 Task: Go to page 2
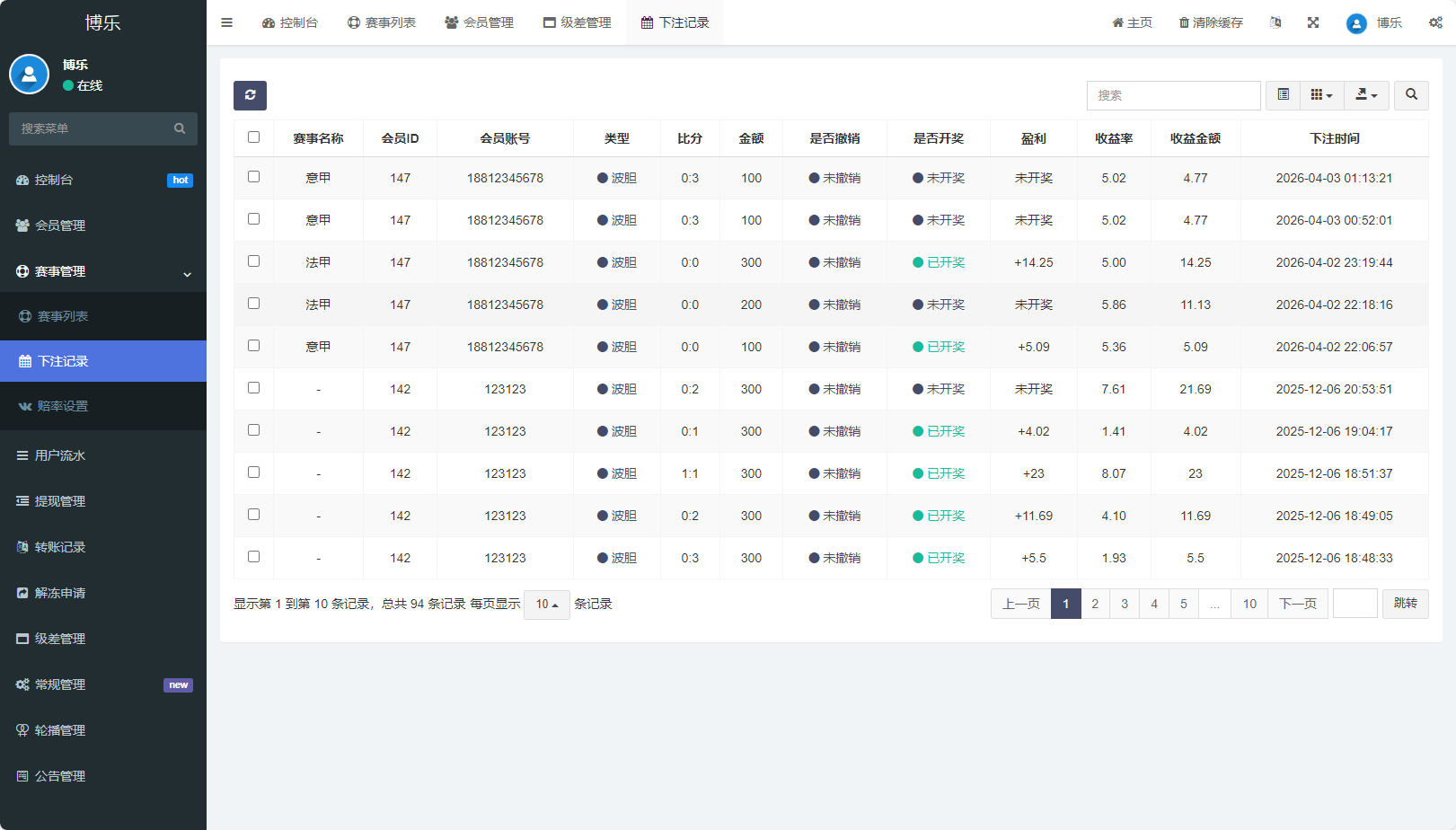pos(1095,604)
